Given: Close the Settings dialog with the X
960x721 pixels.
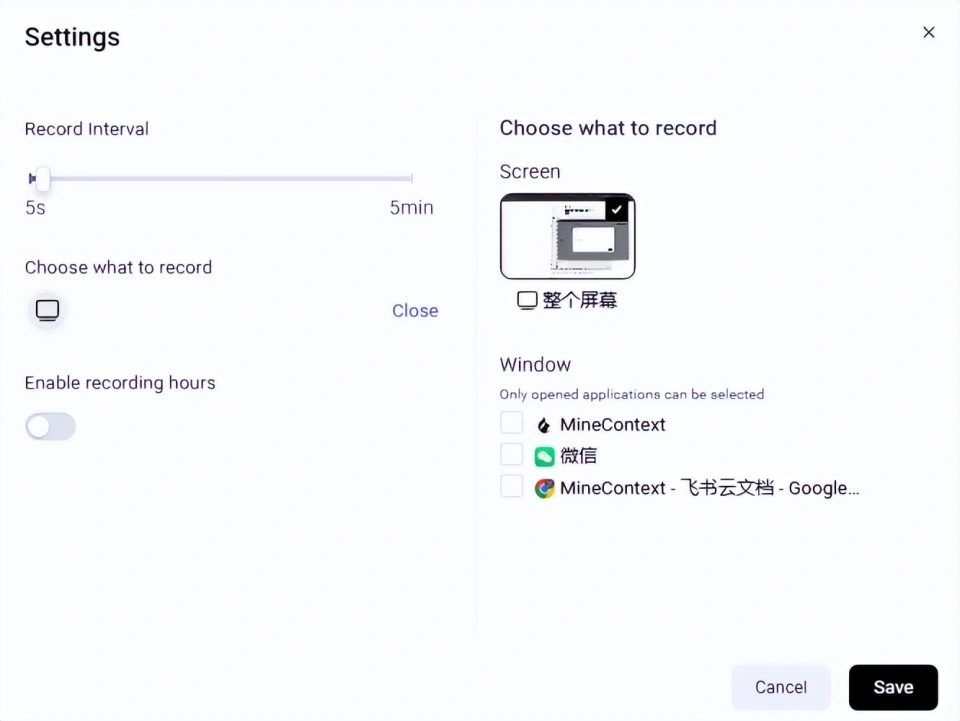Looking at the screenshot, I should 929,32.
